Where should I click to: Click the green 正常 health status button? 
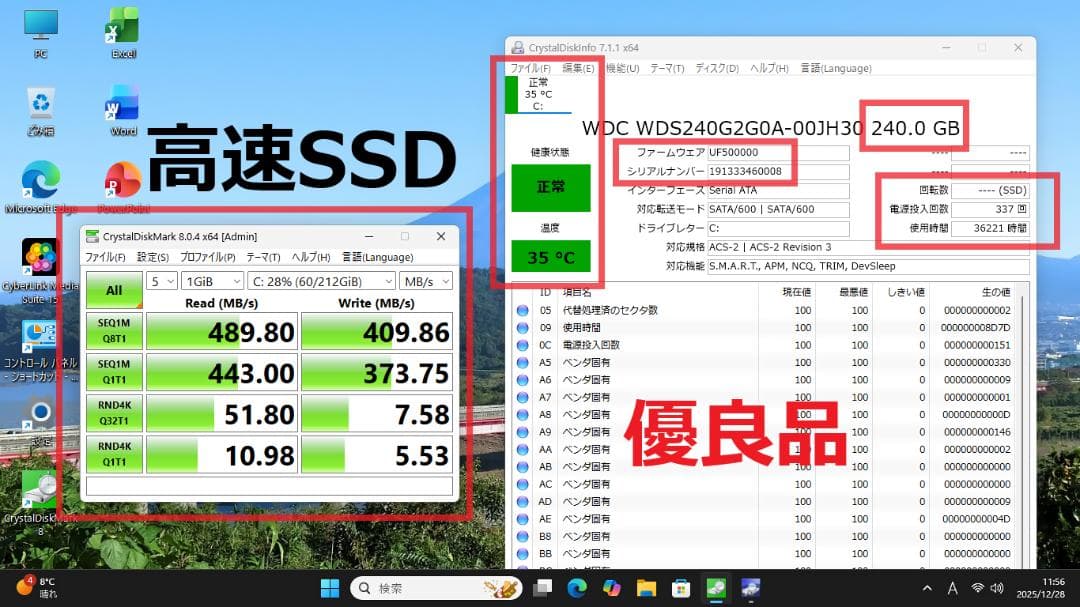[x=553, y=188]
